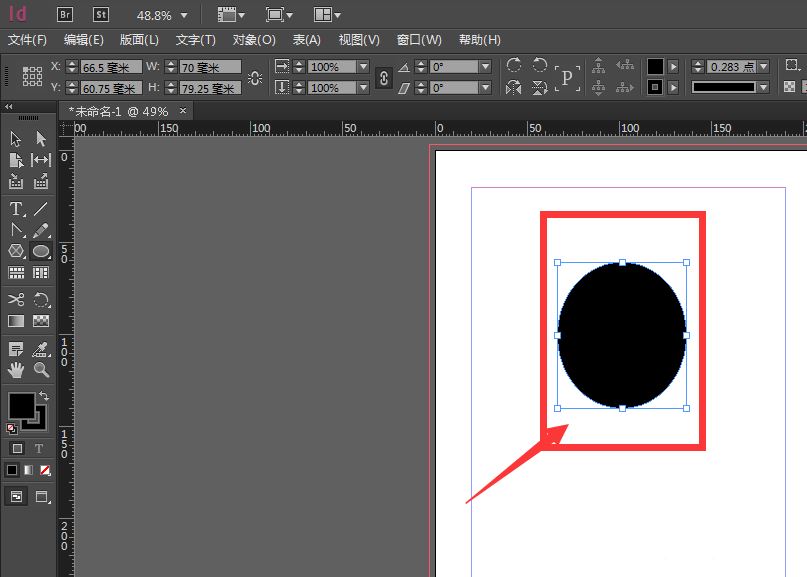Viewport: 807px width, 577px height.
Task: Swap fill and stroke colors
Action: 44,395
